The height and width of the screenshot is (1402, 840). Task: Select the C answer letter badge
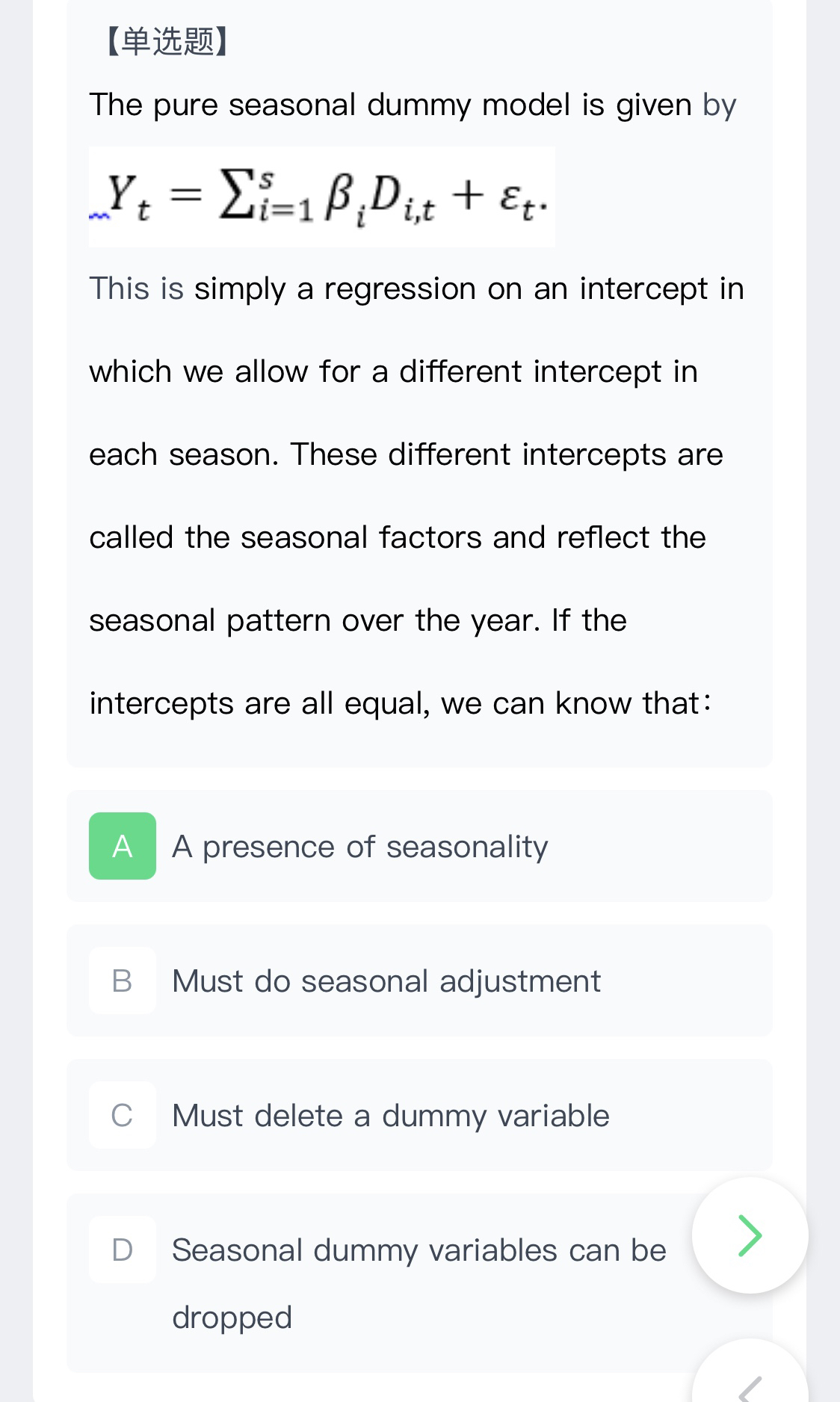click(123, 1115)
